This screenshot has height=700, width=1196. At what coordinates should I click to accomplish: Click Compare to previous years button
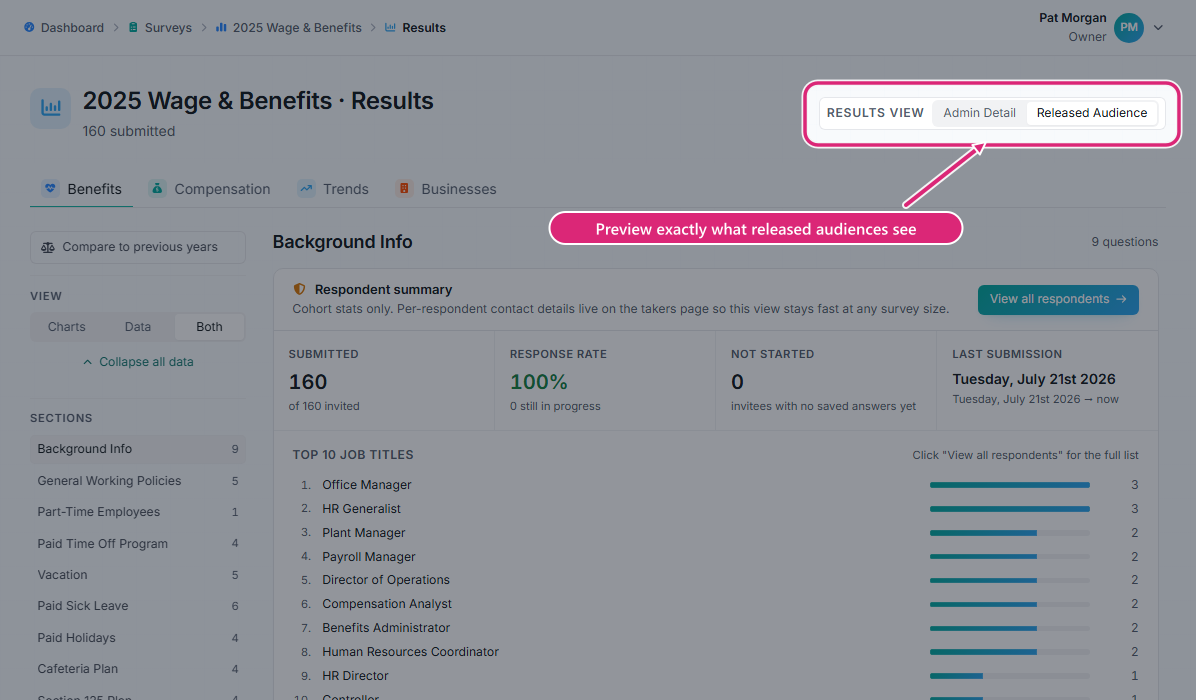click(x=138, y=247)
